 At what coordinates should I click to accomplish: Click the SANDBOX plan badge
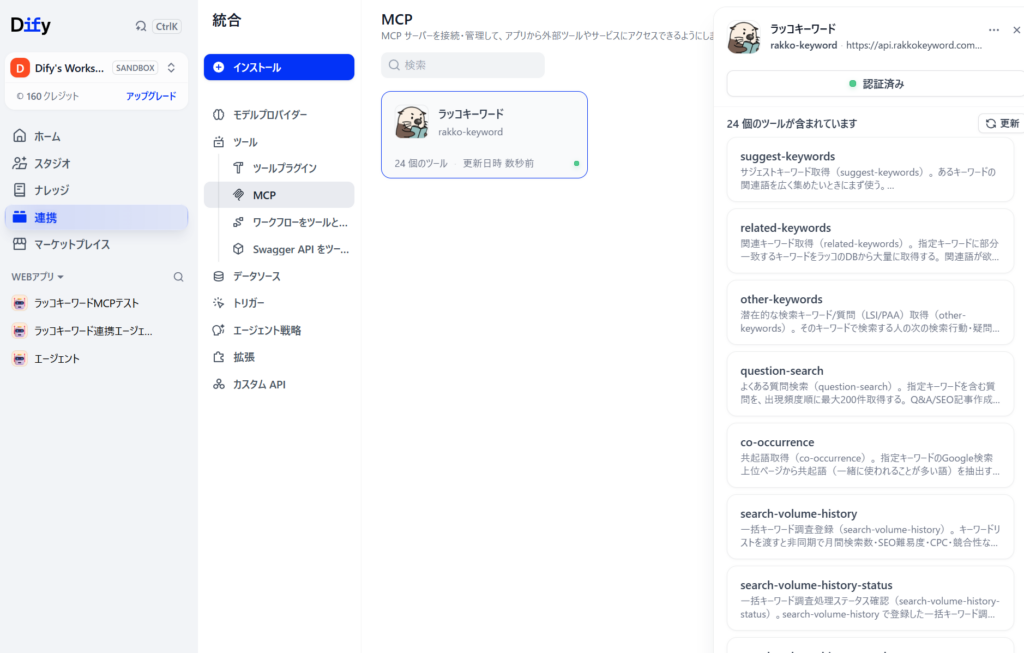tap(135, 68)
